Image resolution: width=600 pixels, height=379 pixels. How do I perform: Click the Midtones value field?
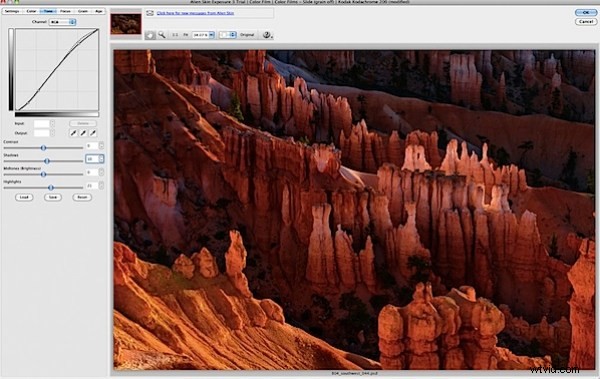point(92,172)
